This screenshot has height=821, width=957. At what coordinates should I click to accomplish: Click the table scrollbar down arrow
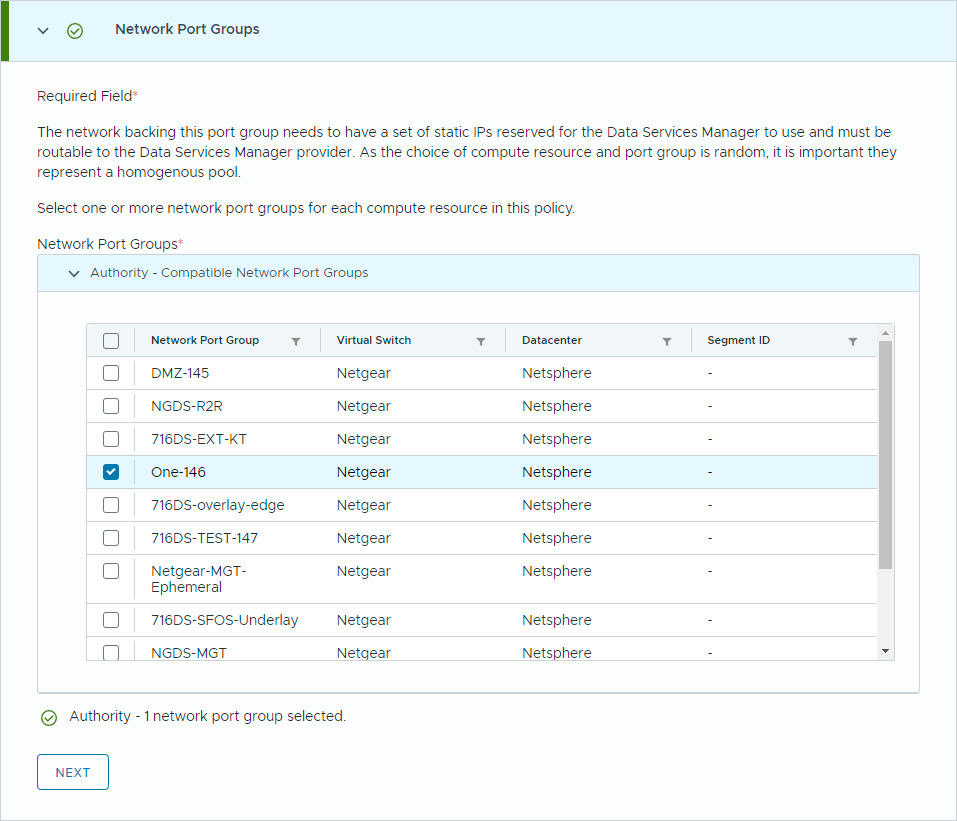point(886,651)
